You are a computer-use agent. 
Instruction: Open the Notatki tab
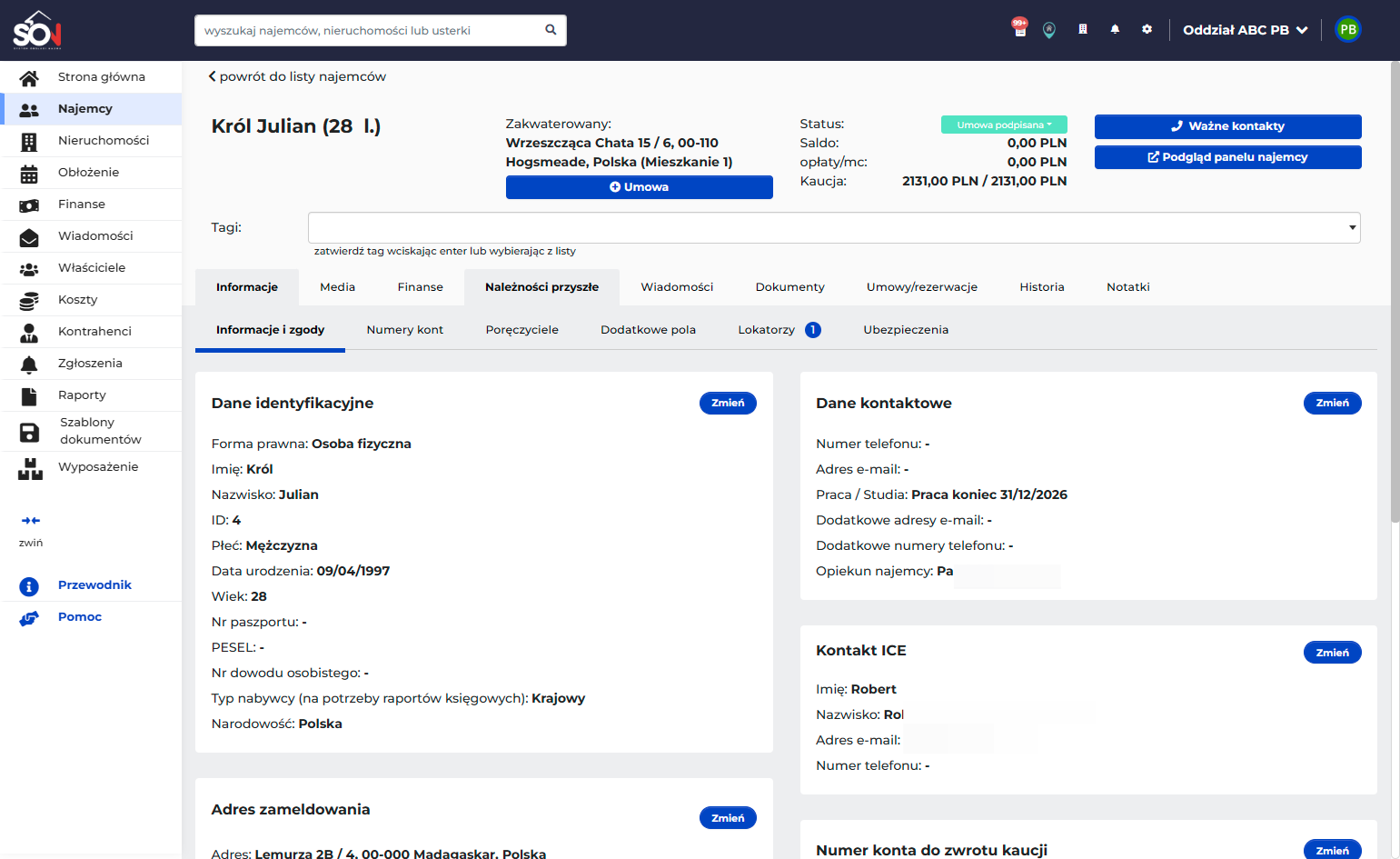[1128, 287]
